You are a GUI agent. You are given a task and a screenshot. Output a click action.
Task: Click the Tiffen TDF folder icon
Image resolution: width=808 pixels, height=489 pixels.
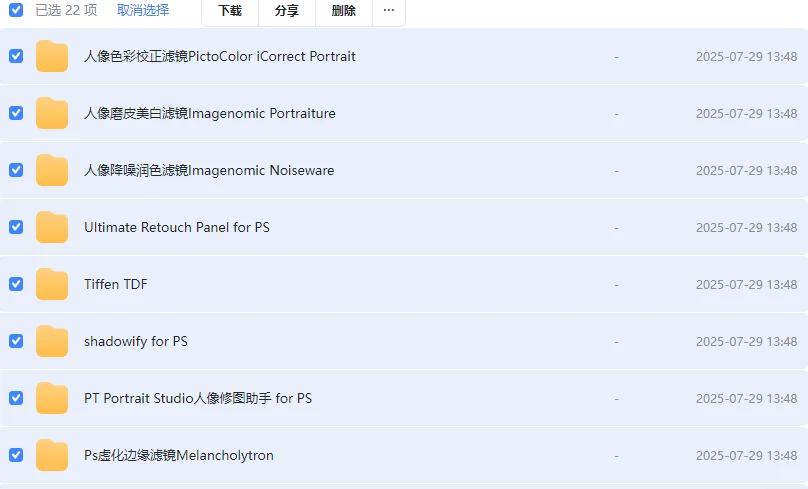pos(52,284)
